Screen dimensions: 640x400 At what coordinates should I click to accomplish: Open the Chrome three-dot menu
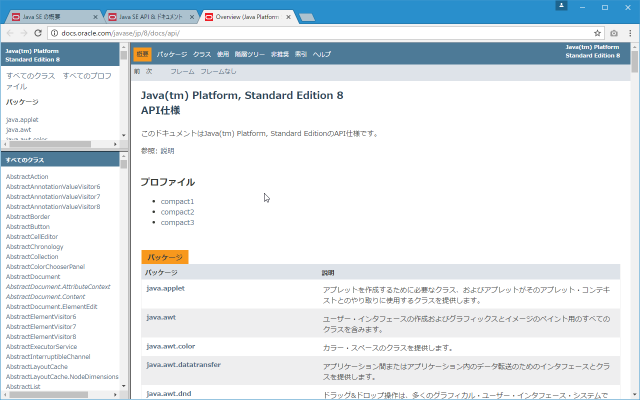[x=630, y=33]
